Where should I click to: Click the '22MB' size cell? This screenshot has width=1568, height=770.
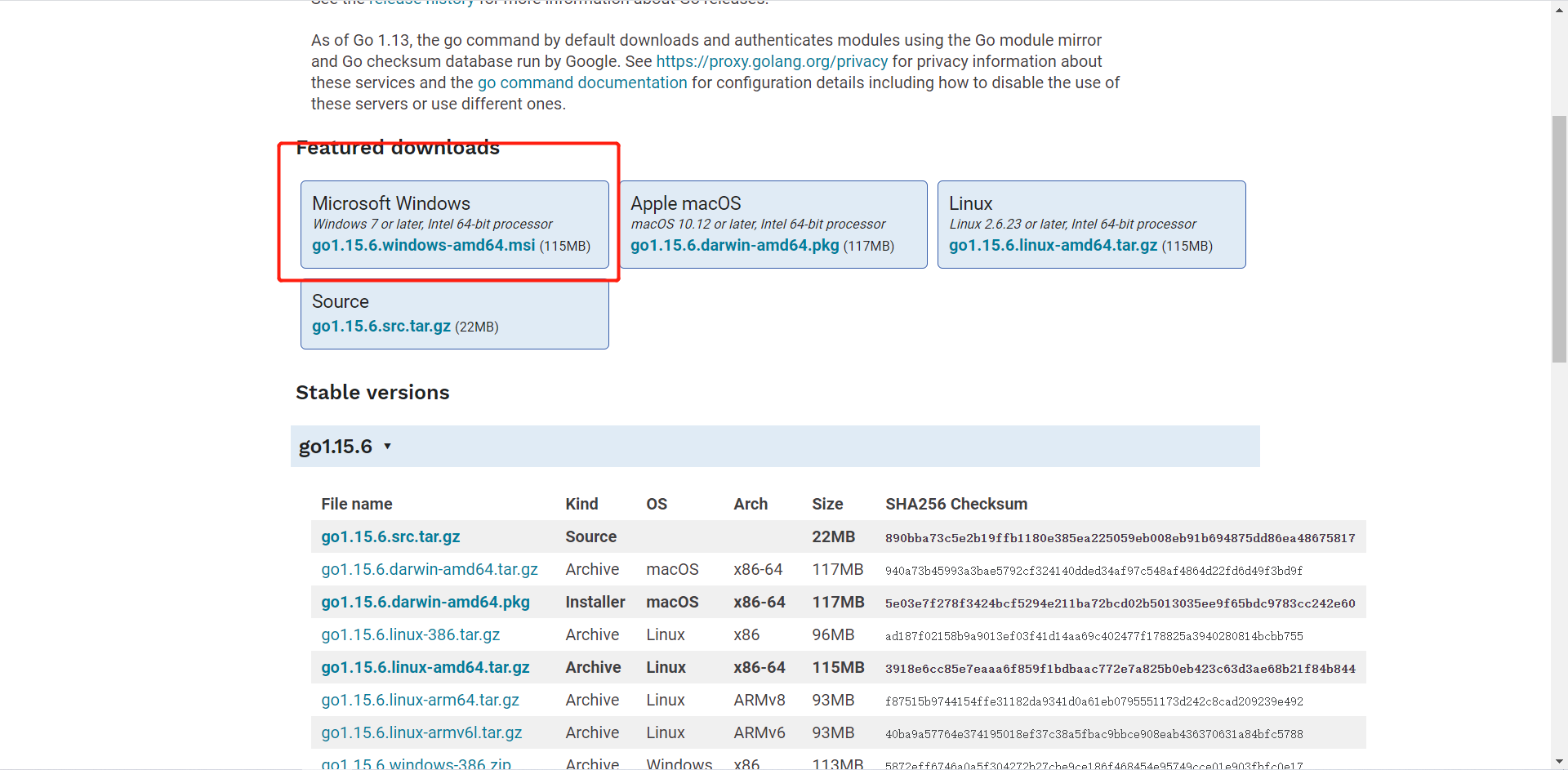(x=833, y=536)
